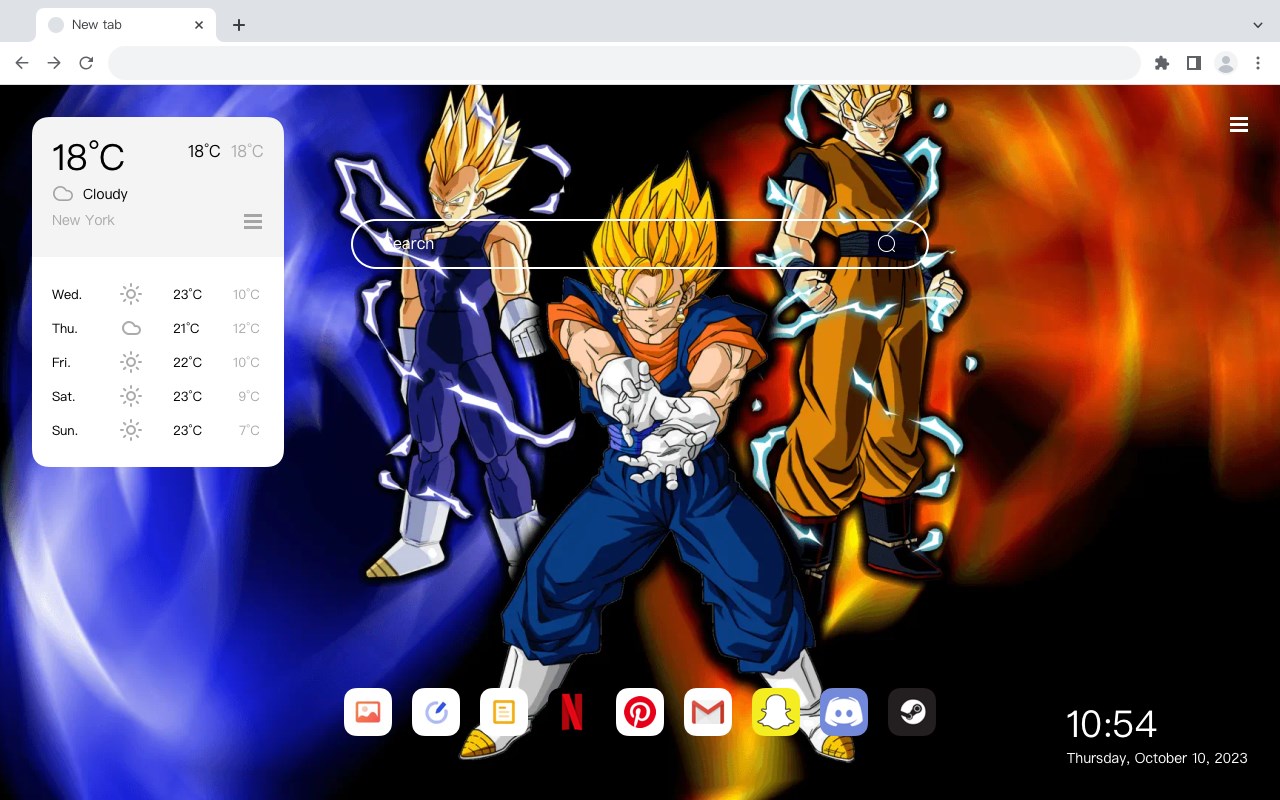Open the blue tasks checkmark shortcut
This screenshot has width=1280, height=800.
[436, 712]
